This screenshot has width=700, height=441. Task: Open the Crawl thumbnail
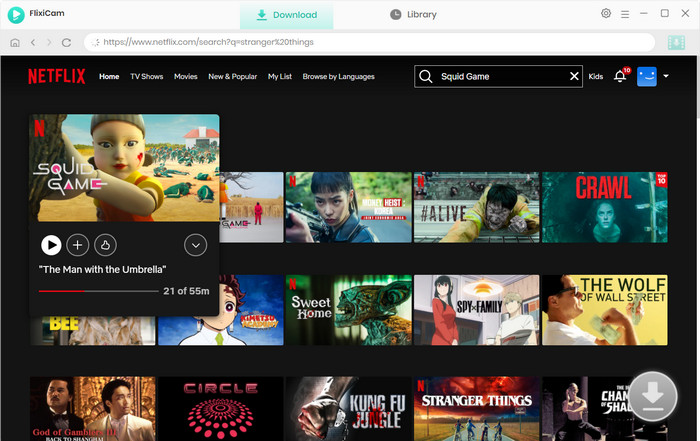pyautogui.click(x=605, y=207)
